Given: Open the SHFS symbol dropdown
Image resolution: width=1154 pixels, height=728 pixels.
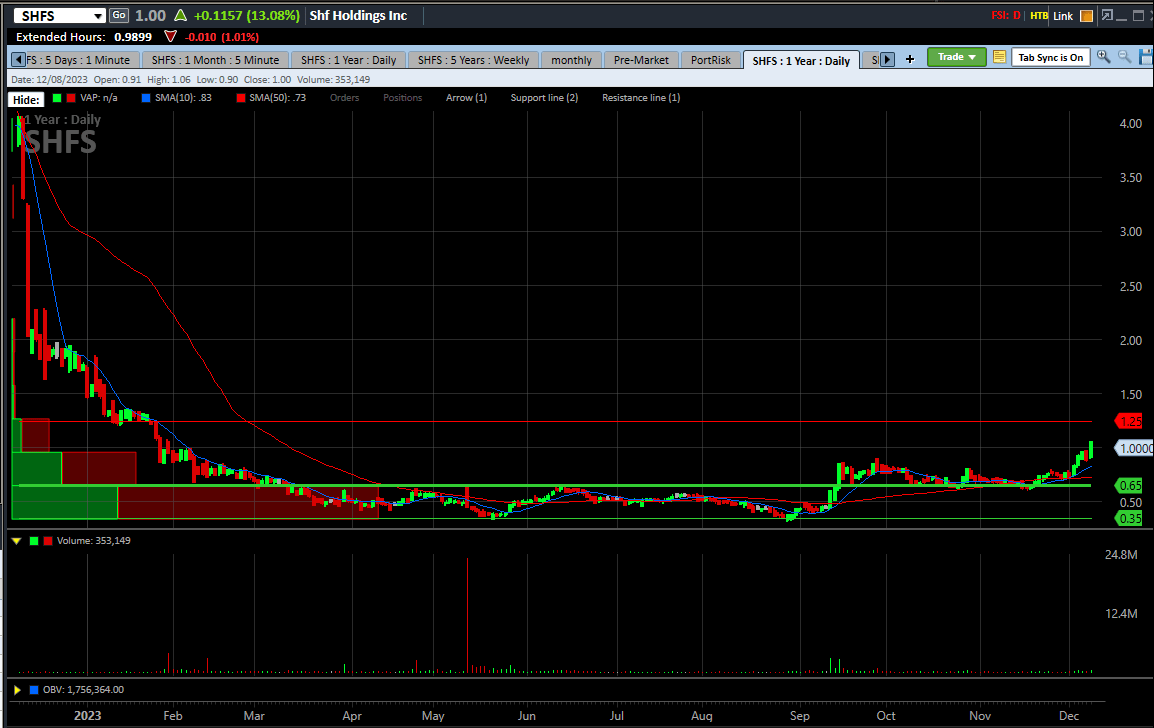Looking at the screenshot, I should click(x=99, y=15).
